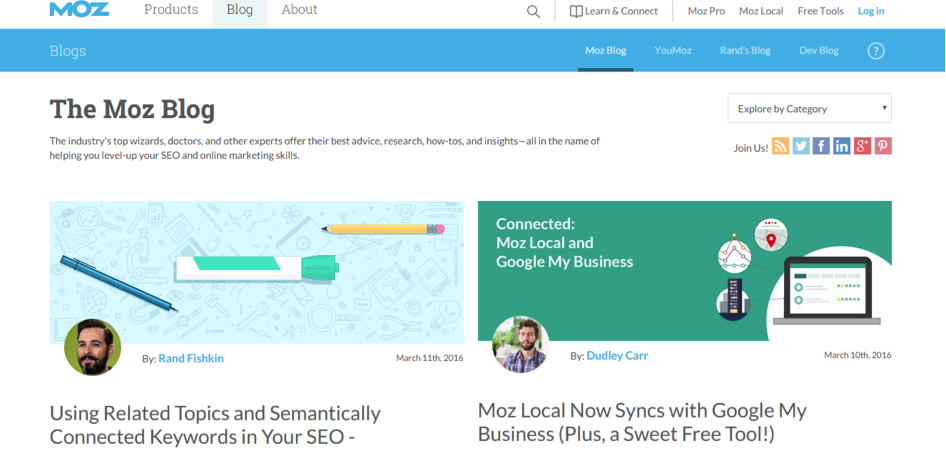Open author Dudley Carr's profile link

point(617,356)
